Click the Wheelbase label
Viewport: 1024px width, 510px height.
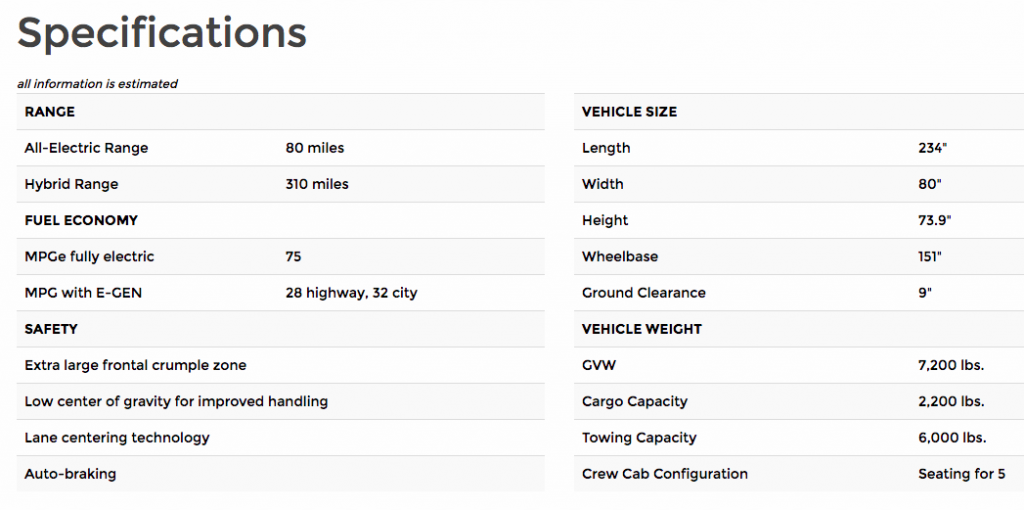tap(620, 257)
